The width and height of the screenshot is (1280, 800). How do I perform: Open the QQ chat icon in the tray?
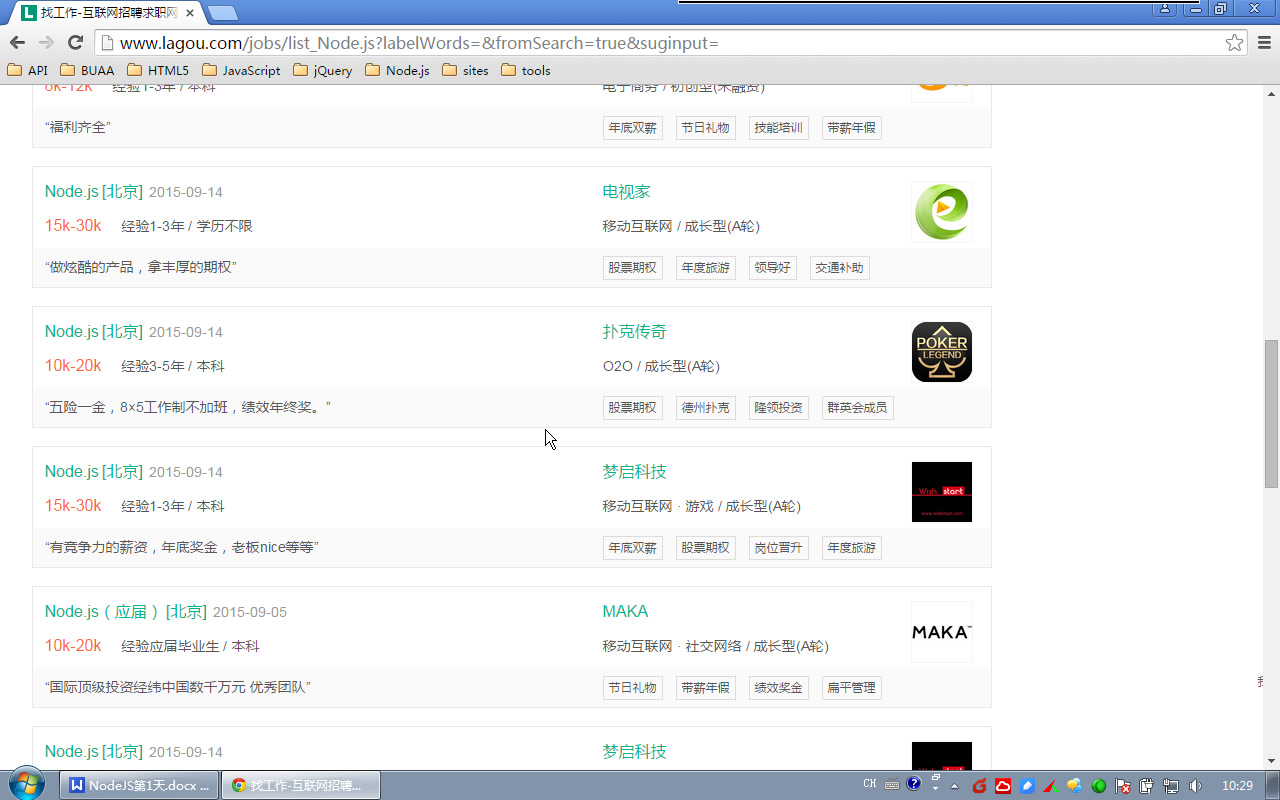click(1075, 786)
